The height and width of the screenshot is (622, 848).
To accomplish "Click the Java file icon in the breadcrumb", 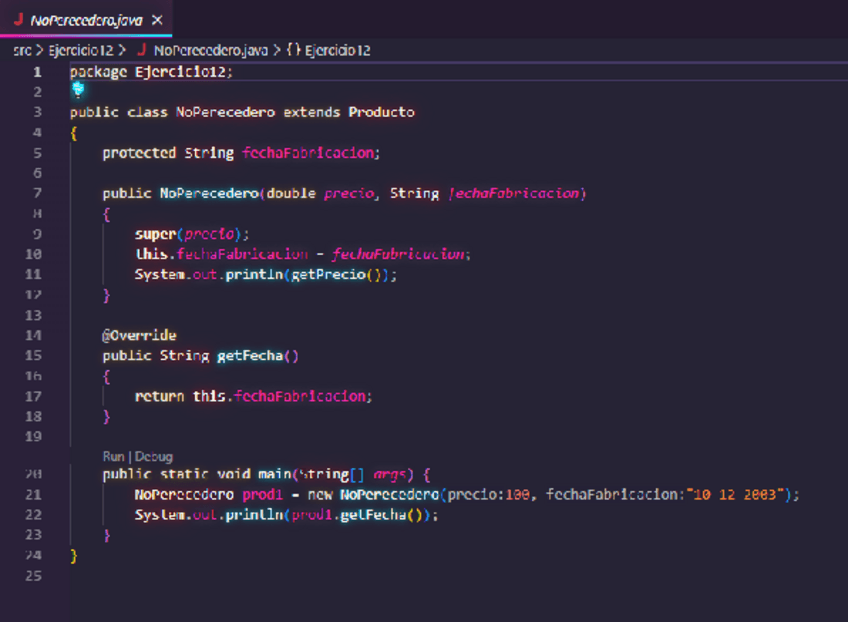I will point(141,49).
